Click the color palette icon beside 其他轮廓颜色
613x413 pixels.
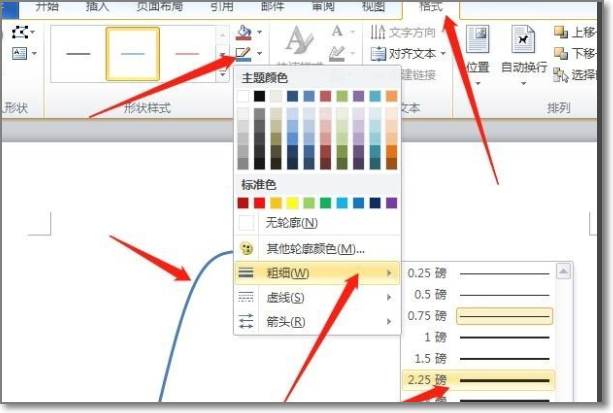[246, 249]
